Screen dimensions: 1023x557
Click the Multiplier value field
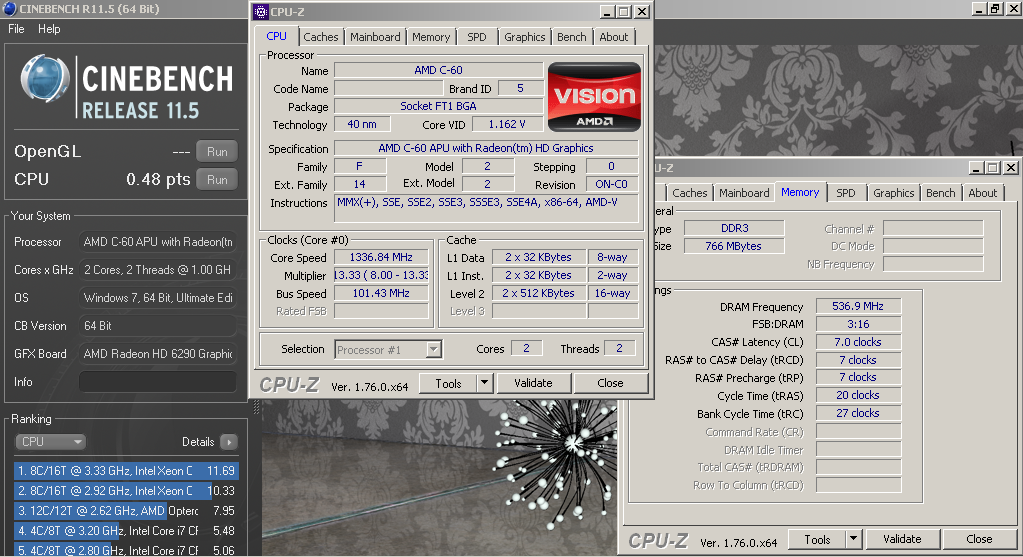[x=381, y=275]
